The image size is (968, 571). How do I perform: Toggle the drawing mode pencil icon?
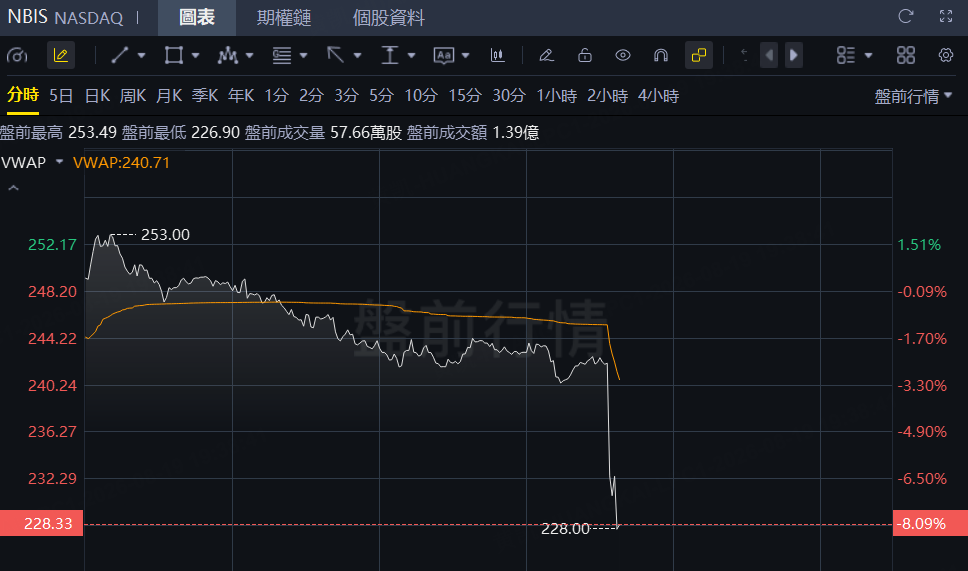(61, 56)
